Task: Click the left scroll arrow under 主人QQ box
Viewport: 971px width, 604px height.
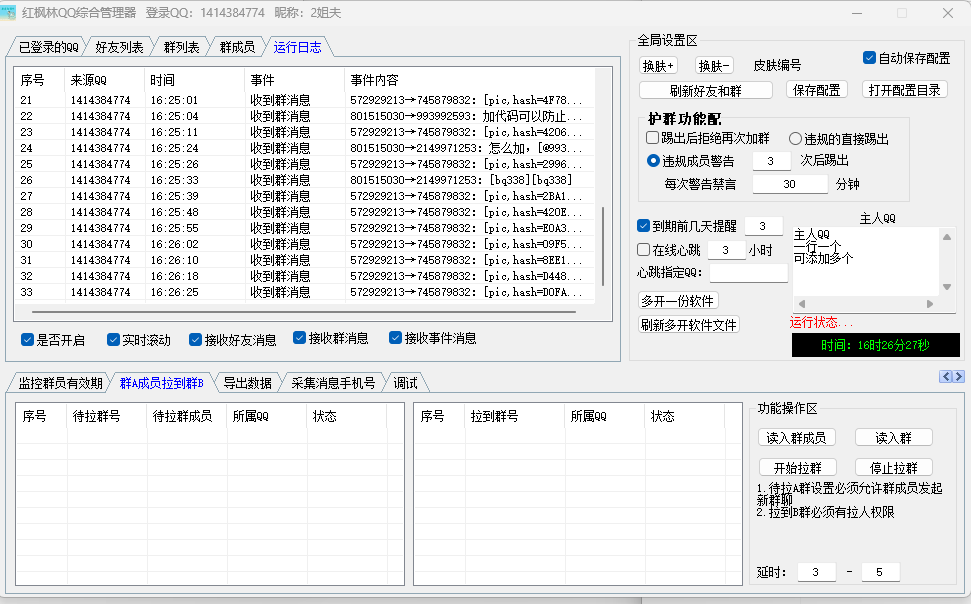Action: pos(800,303)
